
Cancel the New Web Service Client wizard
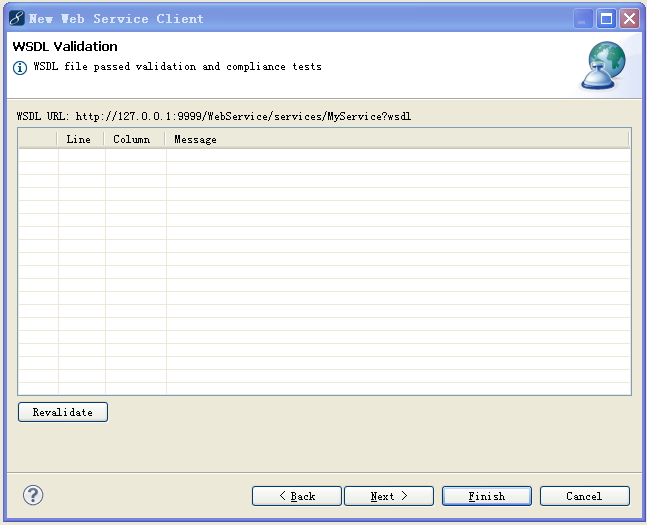click(584, 496)
